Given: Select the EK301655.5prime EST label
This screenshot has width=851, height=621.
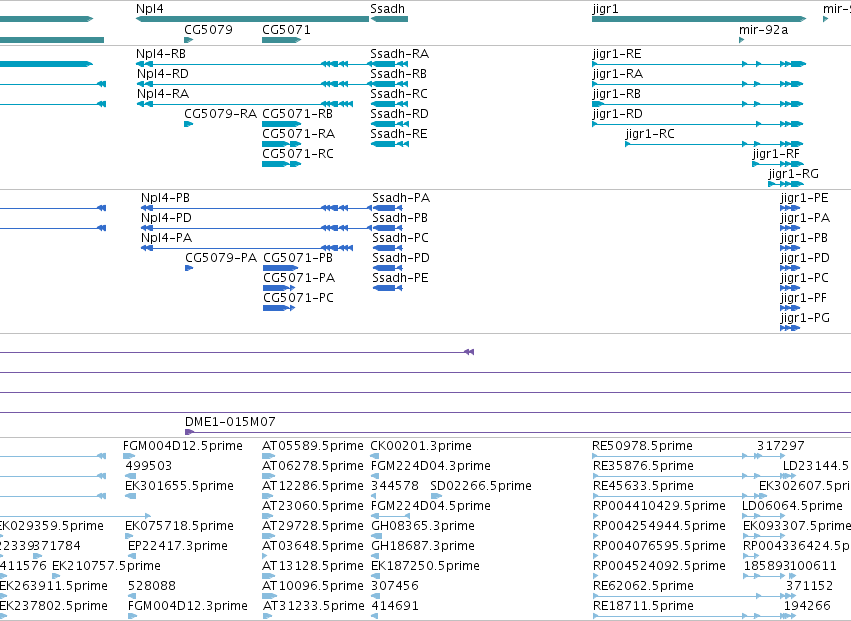Looking at the screenshot, I should coord(180,486).
